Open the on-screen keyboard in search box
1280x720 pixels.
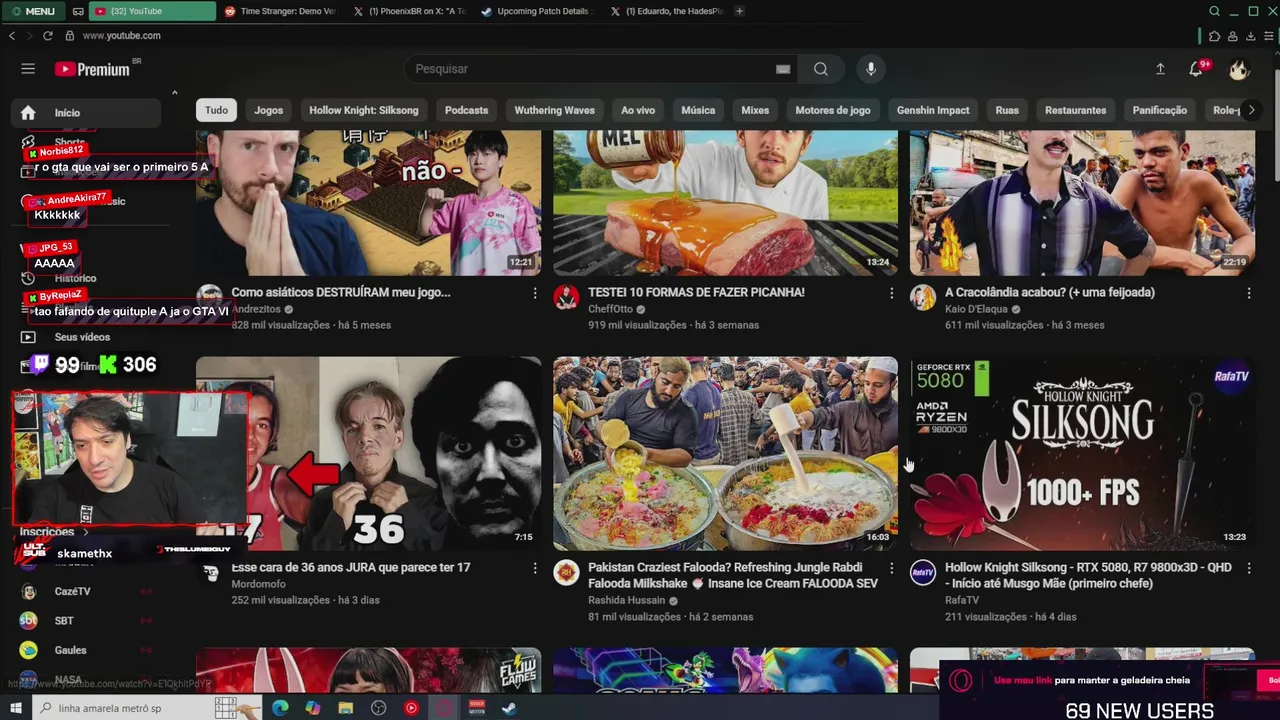click(x=783, y=69)
